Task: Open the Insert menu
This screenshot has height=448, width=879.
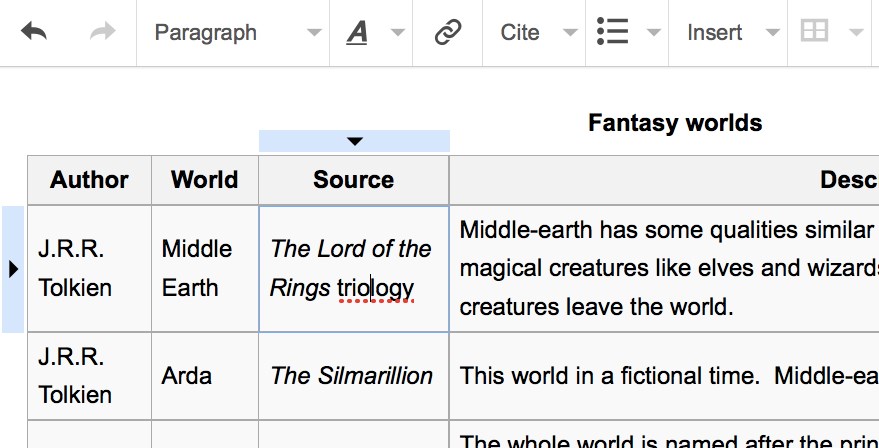Action: [x=728, y=33]
